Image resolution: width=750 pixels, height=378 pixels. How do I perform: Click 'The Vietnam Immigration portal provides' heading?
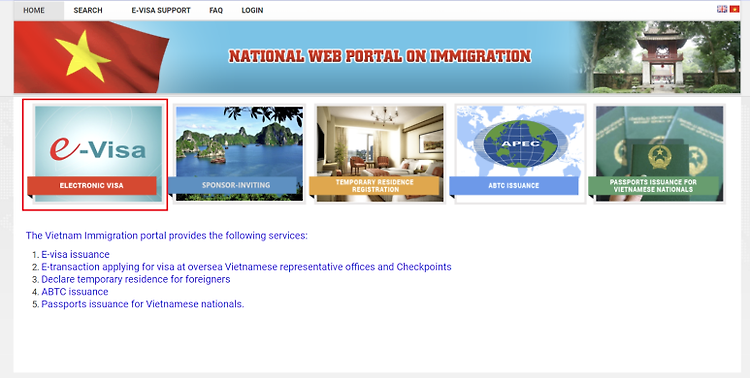pyautogui.click(x=167, y=235)
